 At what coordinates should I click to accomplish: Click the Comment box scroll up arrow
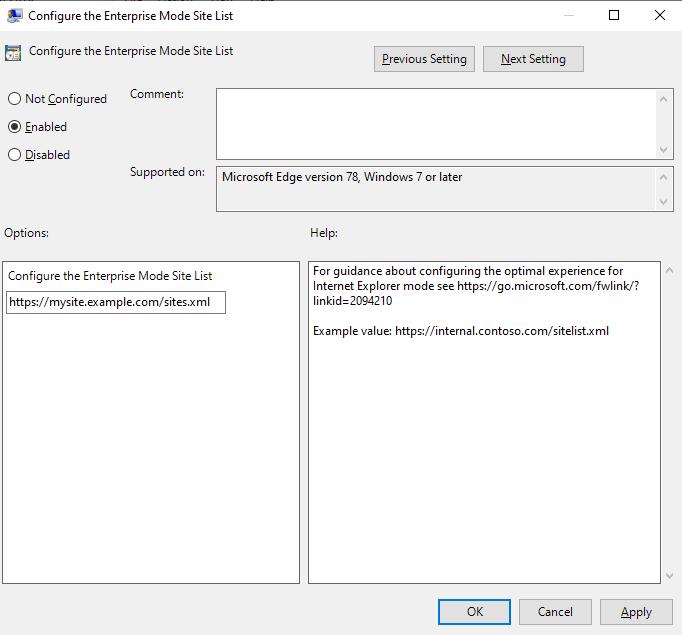(x=663, y=99)
